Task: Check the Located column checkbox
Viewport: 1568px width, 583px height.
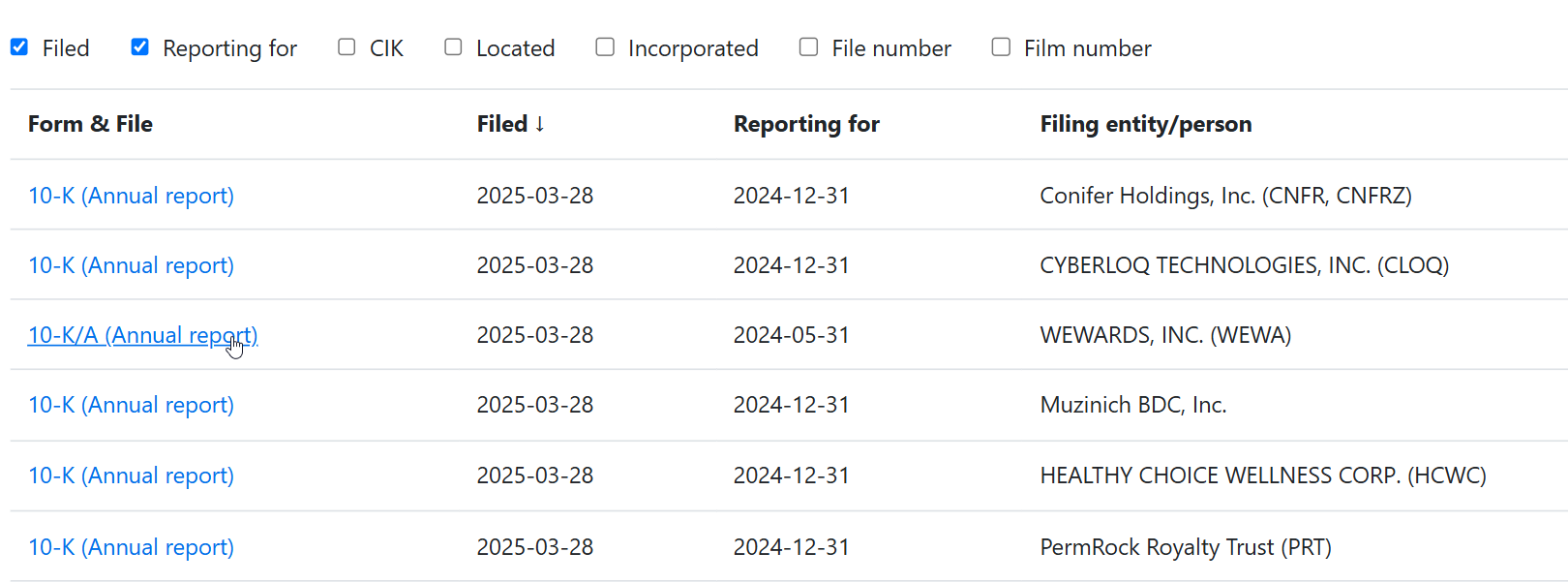Action: (x=453, y=46)
